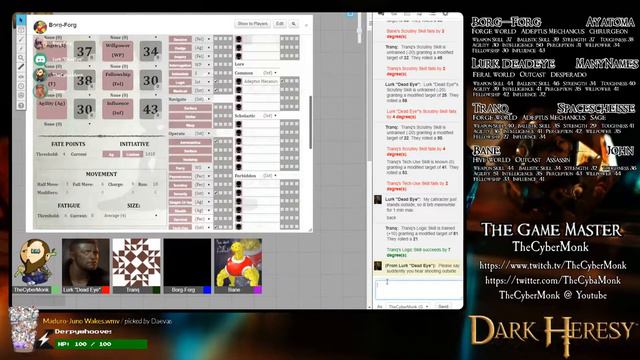This screenshot has height=360, width=640.
Task: Open the Layers tool in toolbar
Action: (20, 30)
